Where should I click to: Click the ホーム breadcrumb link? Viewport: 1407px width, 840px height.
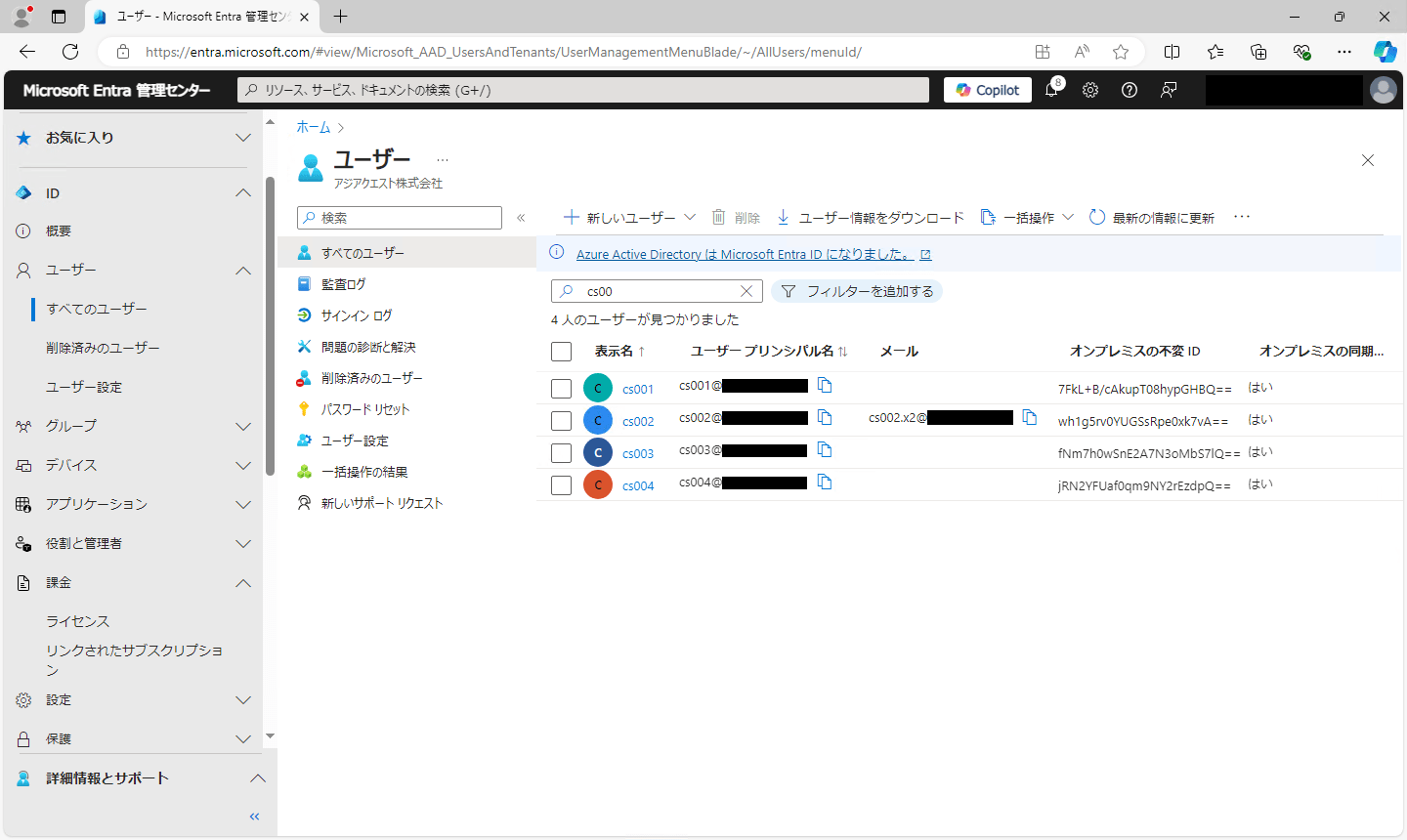click(314, 127)
